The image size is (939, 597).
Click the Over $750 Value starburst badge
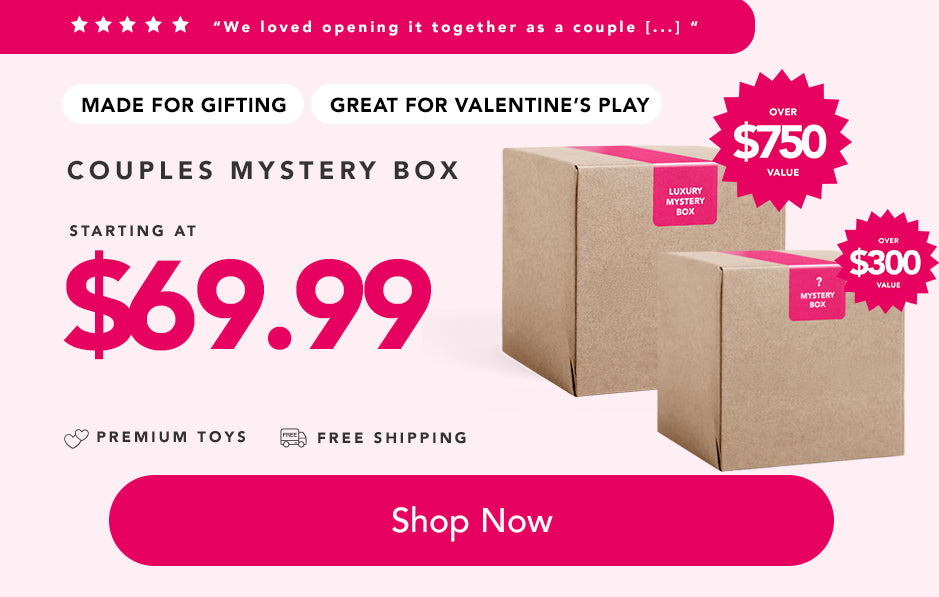(x=781, y=141)
